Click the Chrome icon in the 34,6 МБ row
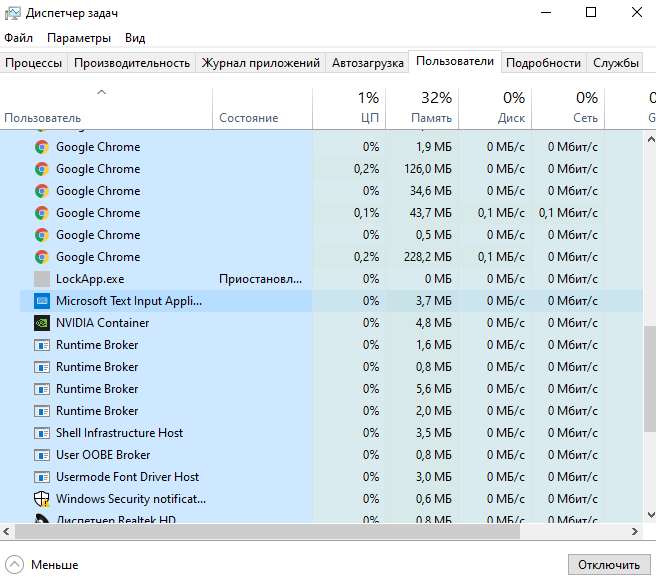 point(42,191)
